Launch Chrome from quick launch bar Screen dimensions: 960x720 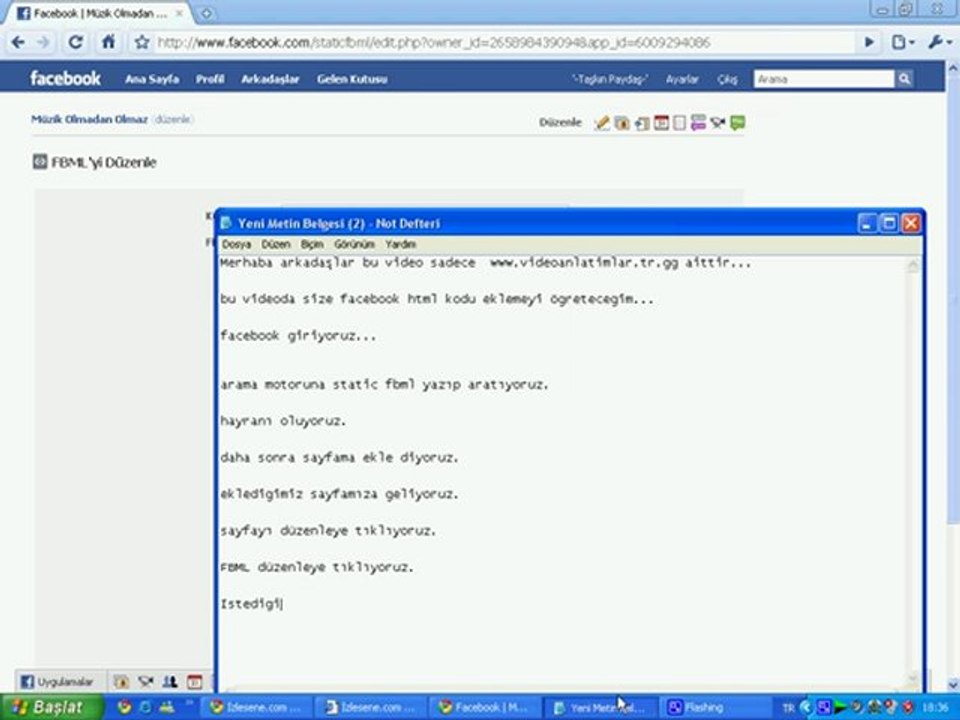coord(124,707)
